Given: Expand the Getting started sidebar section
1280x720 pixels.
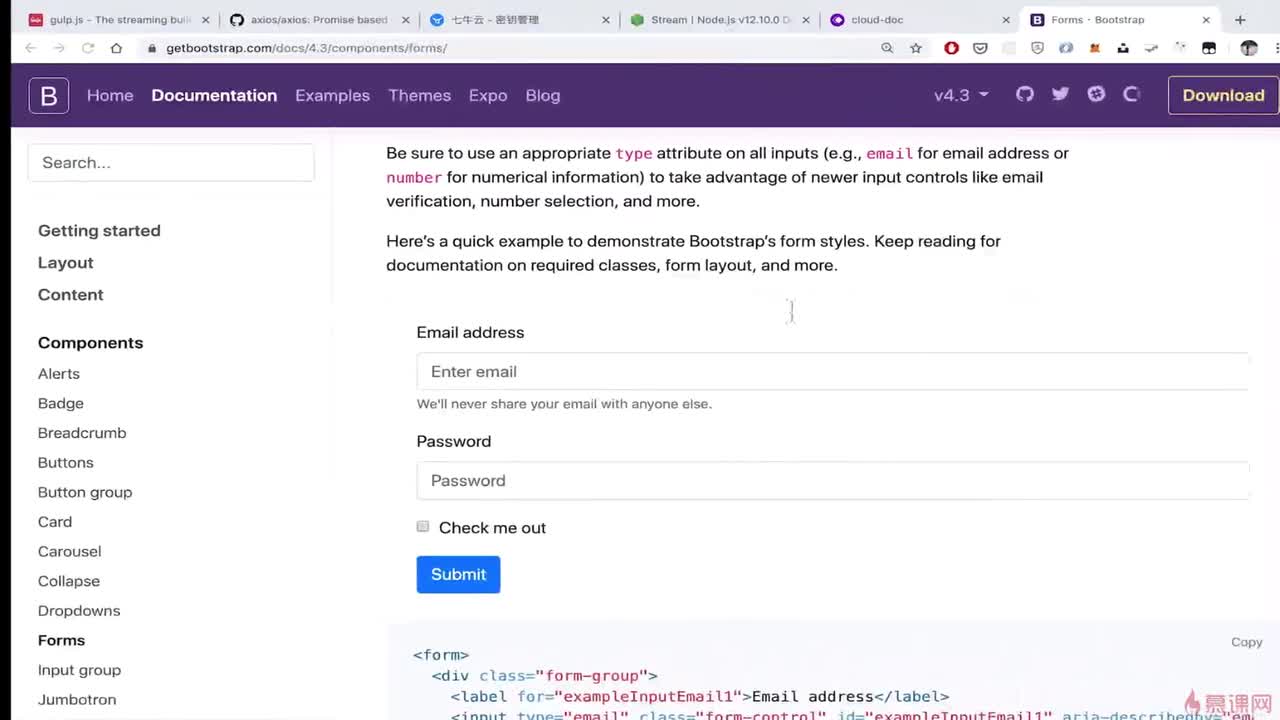Looking at the screenshot, I should click(99, 230).
